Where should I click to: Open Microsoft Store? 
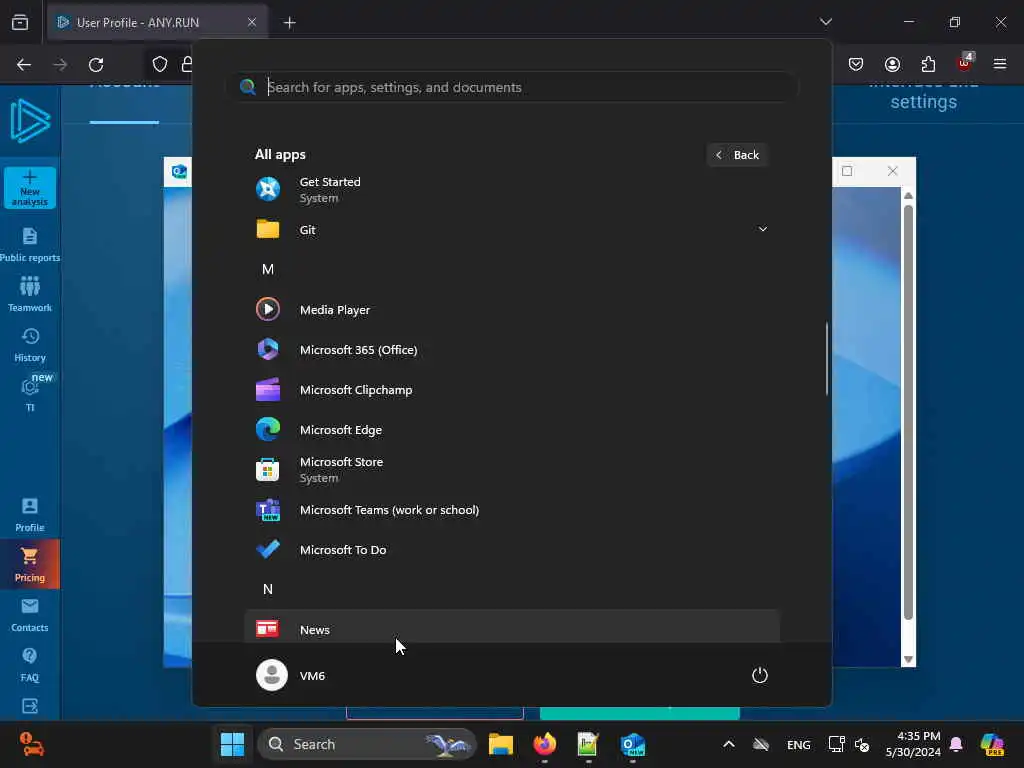point(512,470)
